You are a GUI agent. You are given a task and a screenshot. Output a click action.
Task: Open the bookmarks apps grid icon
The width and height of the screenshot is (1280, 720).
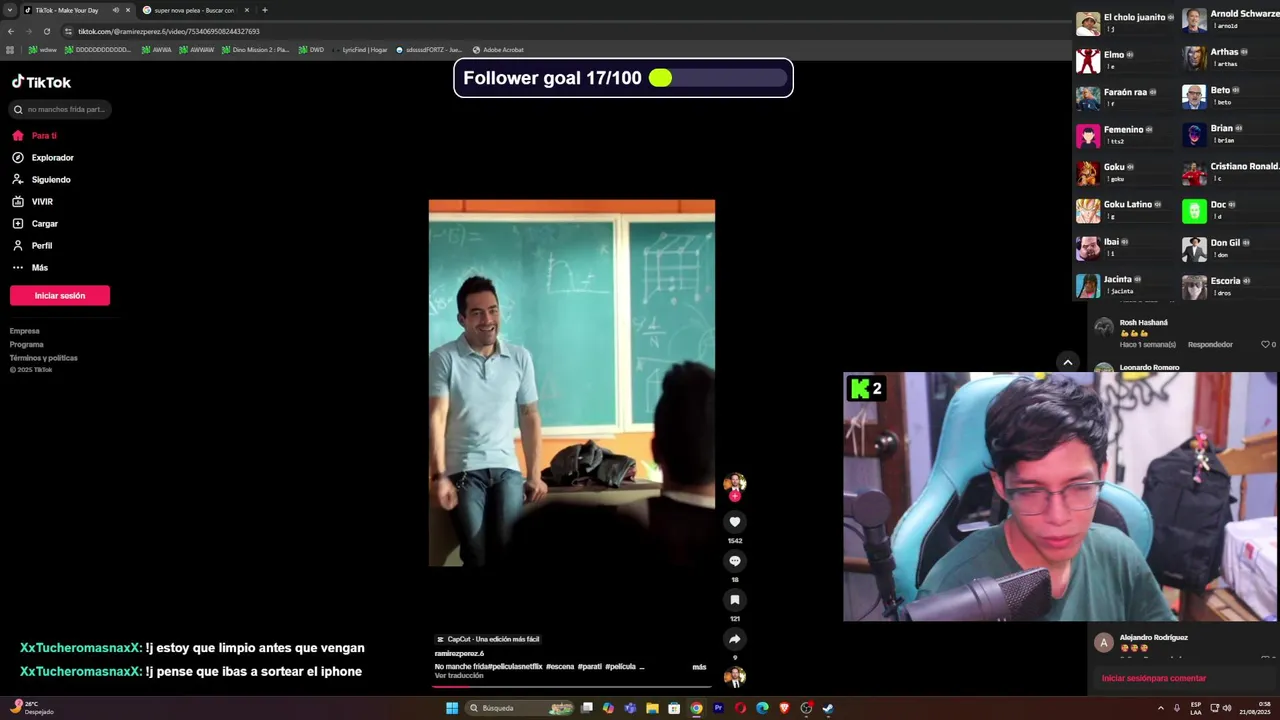(10, 49)
